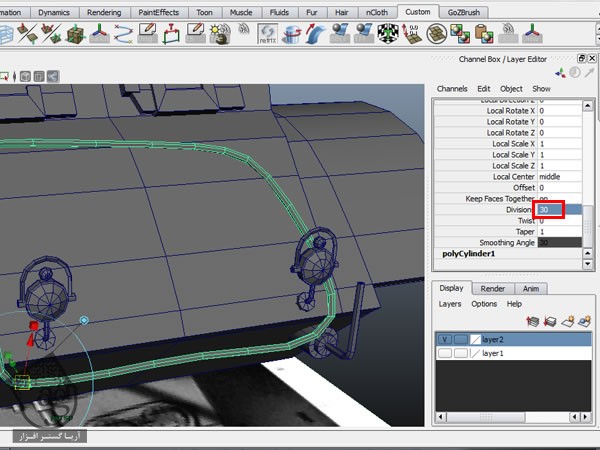Toggle display type box for layer2
This screenshot has height=450, width=600.
tap(459, 339)
